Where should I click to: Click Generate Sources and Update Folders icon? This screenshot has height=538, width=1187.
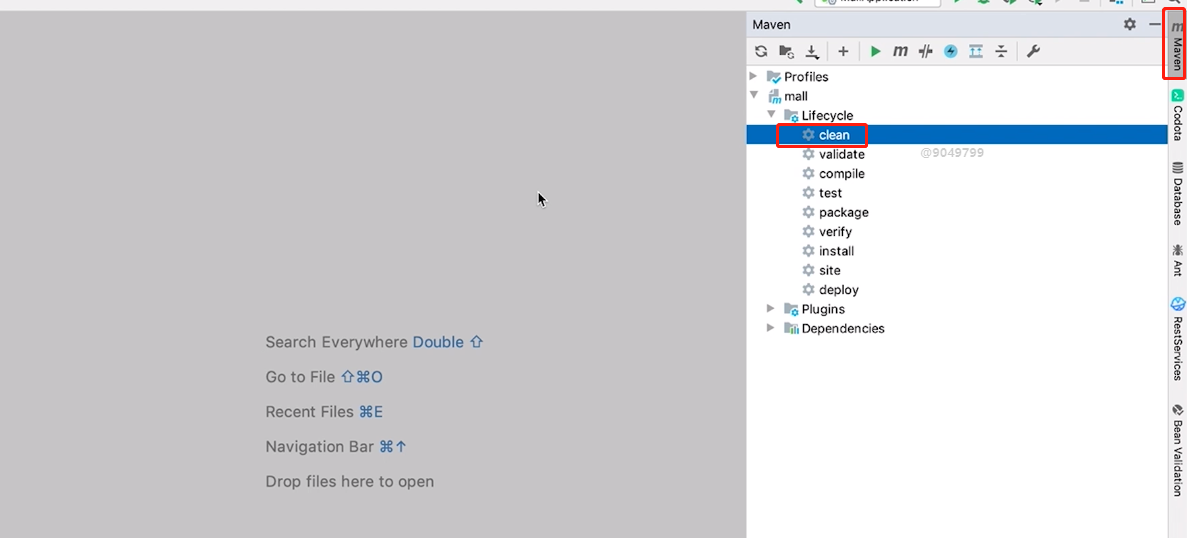coord(787,51)
